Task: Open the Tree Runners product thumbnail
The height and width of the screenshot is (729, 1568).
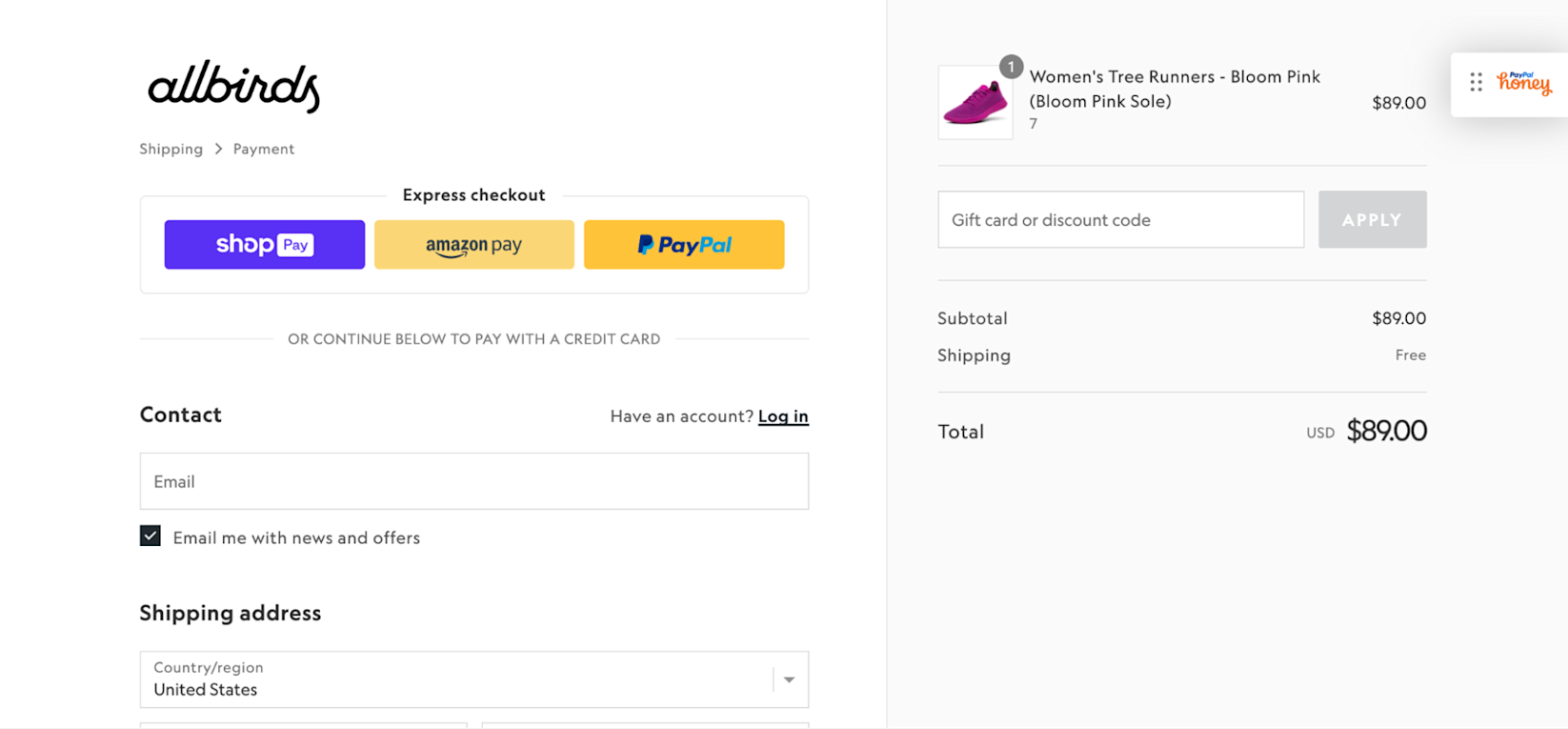Action: [975, 102]
